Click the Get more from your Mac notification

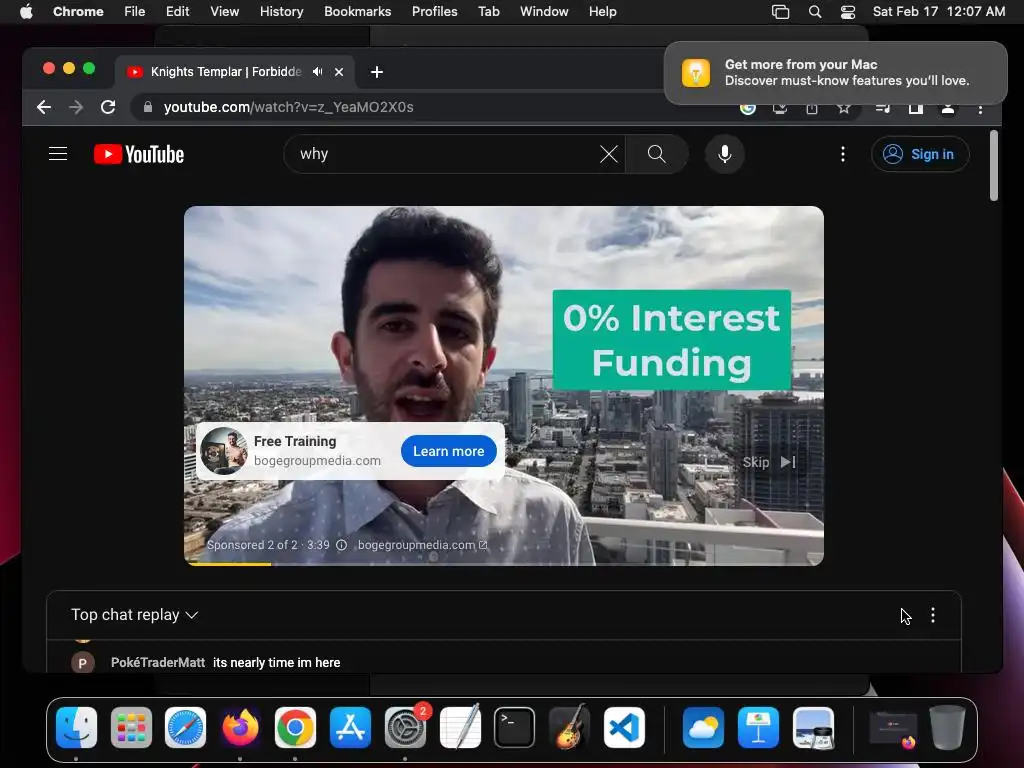(x=835, y=72)
